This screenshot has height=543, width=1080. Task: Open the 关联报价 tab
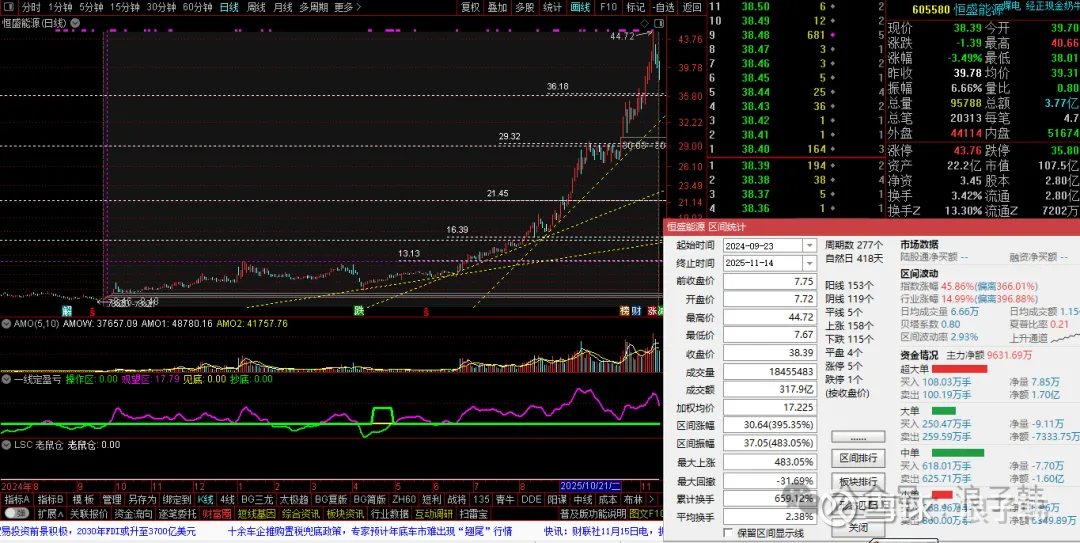point(89,513)
